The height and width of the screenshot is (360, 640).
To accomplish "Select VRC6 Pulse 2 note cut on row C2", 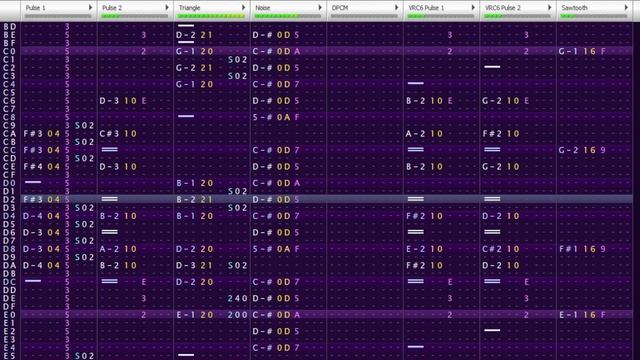I will pos(492,67).
